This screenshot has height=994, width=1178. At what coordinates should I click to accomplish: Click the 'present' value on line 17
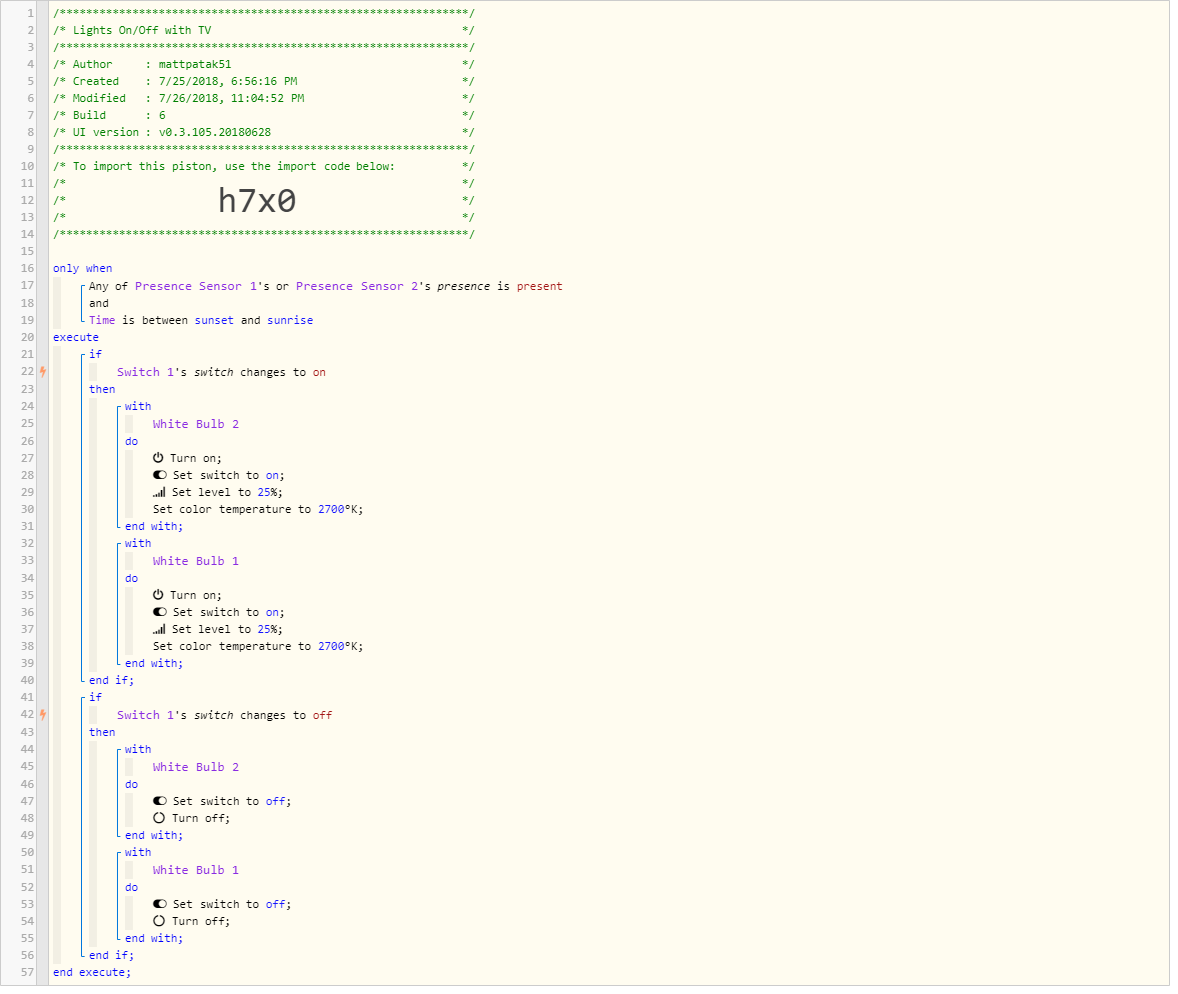pyautogui.click(x=539, y=286)
